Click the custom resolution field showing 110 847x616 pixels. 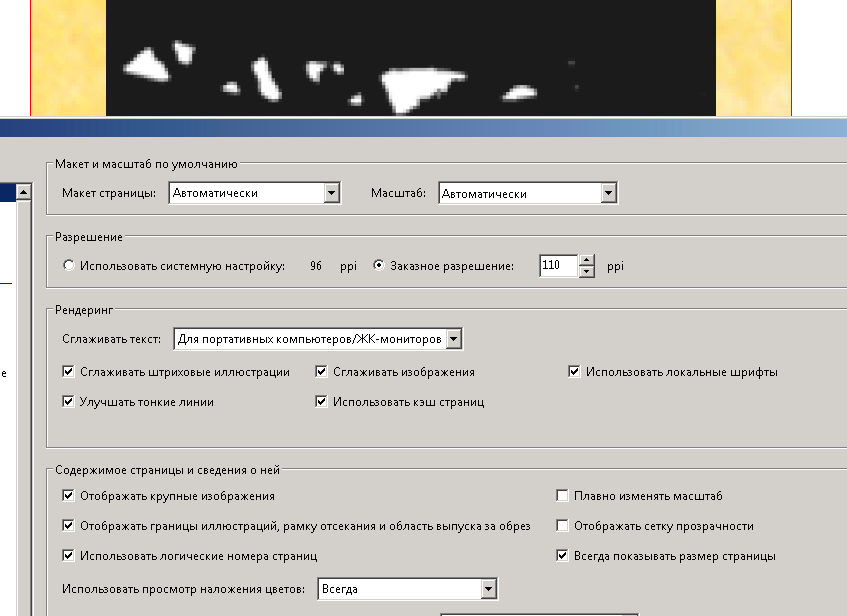(x=559, y=265)
